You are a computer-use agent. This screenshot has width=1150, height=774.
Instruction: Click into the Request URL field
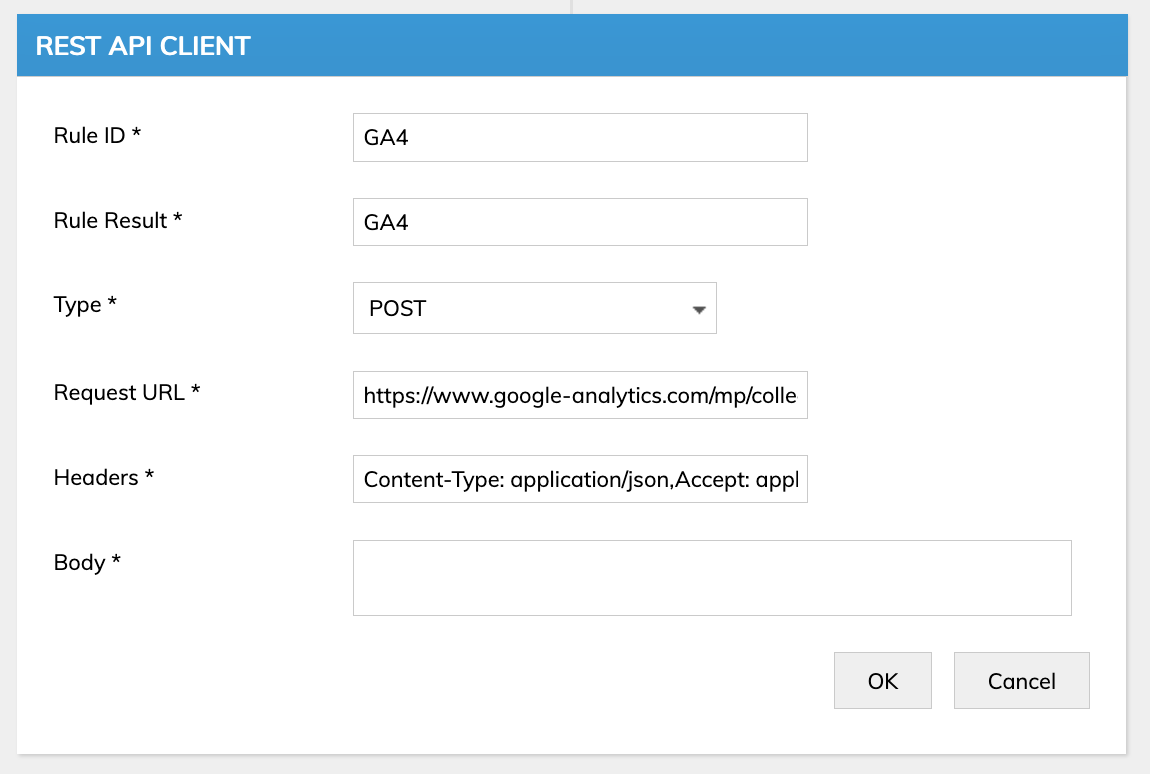click(579, 395)
